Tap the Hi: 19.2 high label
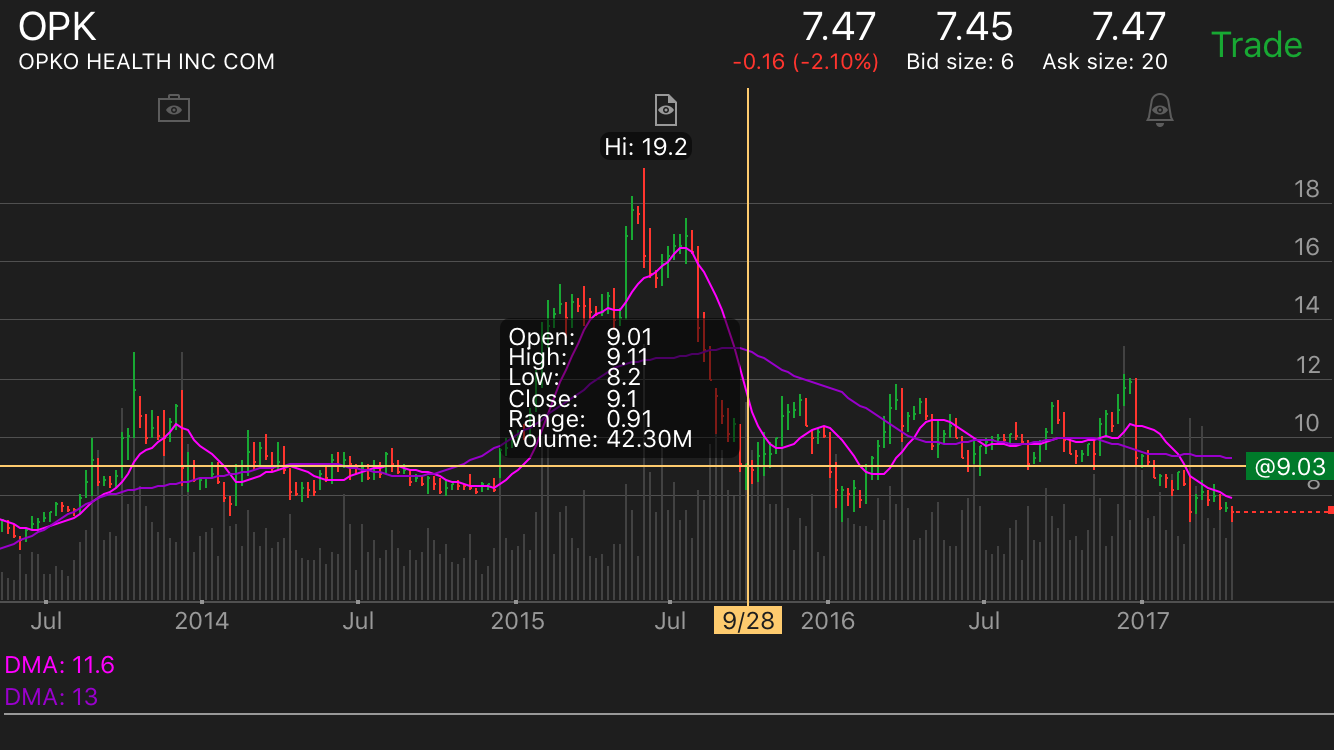The image size is (1334, 750). [x=646, y=147]
